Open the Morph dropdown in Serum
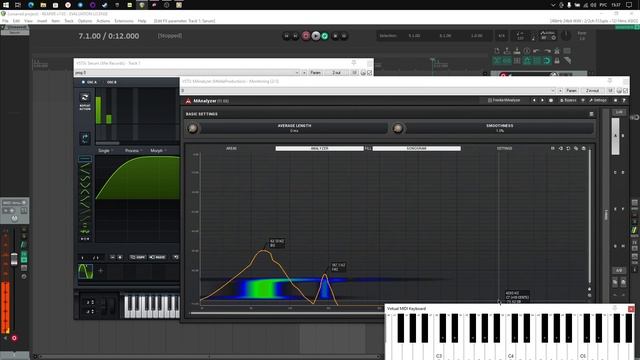The image size is (640, 360). click(158, 151)
